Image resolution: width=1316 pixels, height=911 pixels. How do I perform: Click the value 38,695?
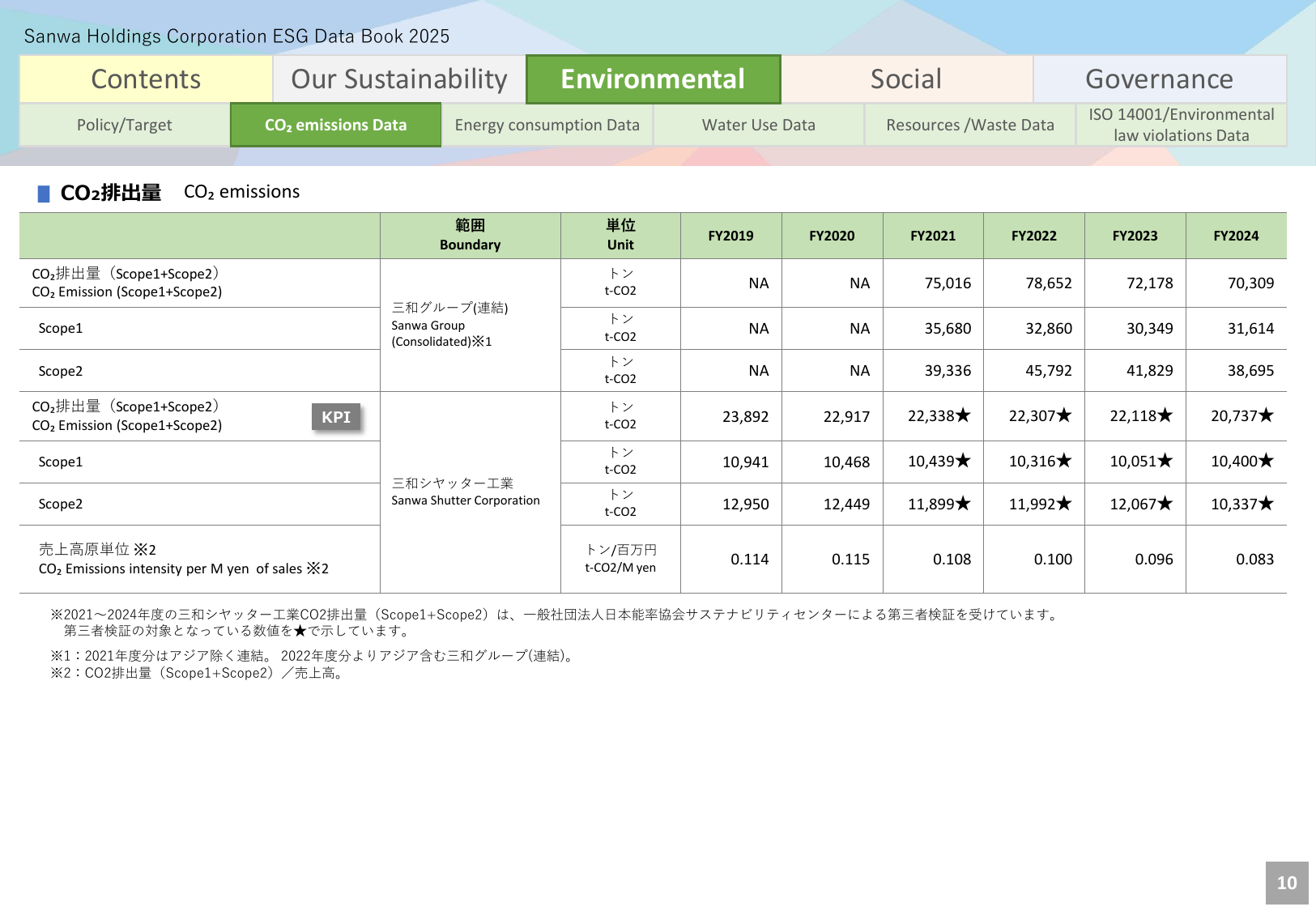pyautogui.click(x=1250, y=371)
